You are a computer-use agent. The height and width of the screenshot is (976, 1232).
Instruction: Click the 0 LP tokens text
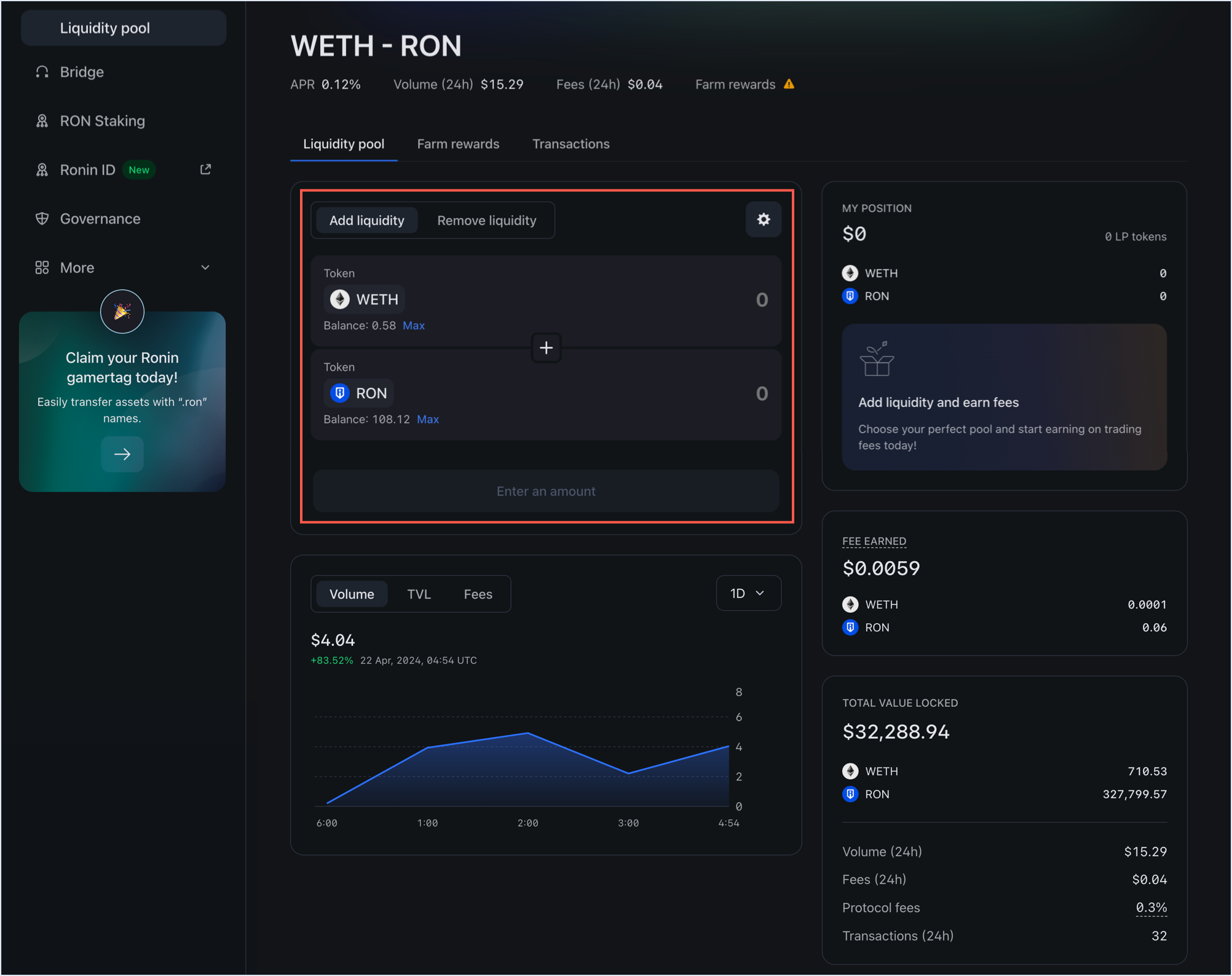pos(1135,237)
